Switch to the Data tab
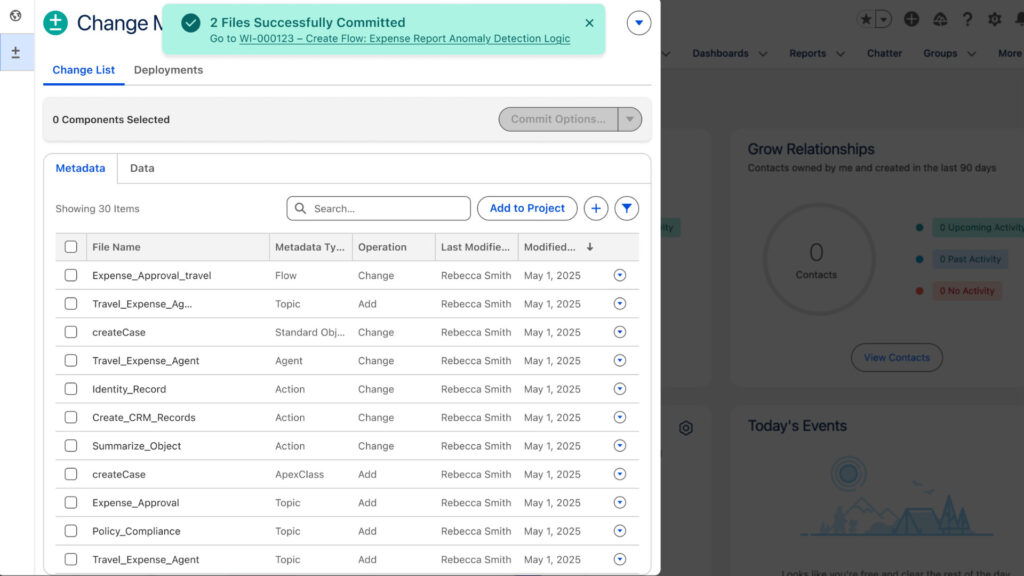This screenshot has height=576, width=1024. 142,168
